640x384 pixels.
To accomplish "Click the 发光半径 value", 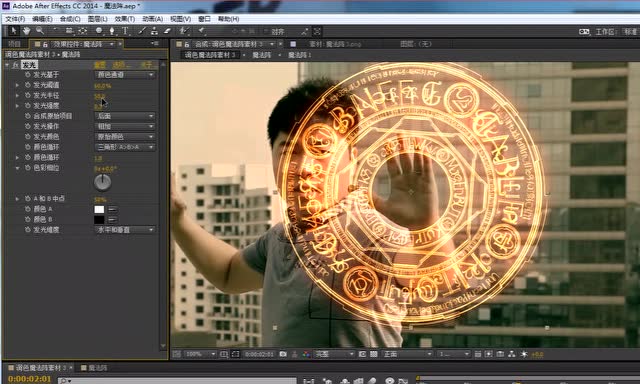I will coord(100,96).
